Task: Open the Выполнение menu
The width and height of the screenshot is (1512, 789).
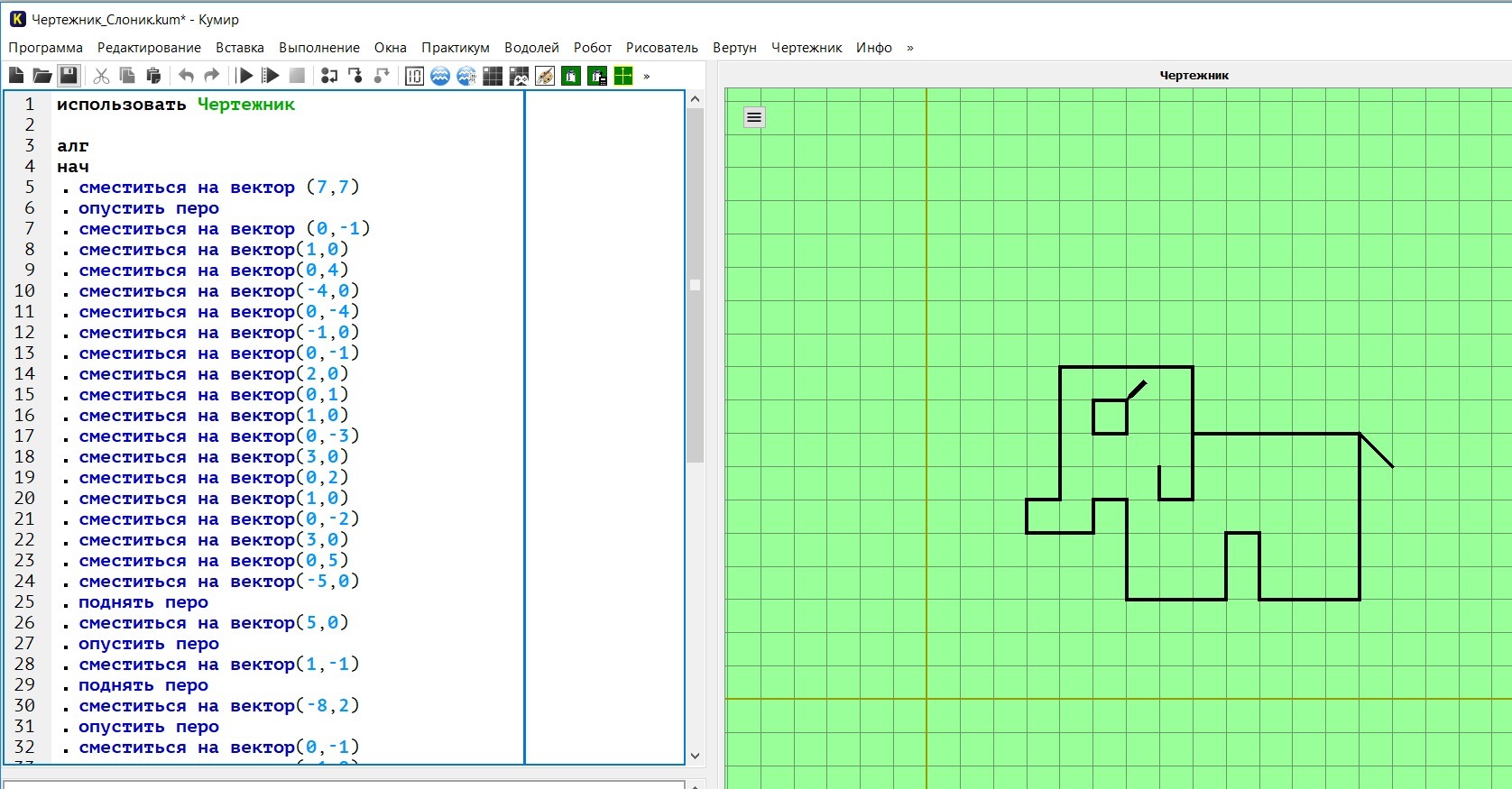Action: click(x=318, y=48)
